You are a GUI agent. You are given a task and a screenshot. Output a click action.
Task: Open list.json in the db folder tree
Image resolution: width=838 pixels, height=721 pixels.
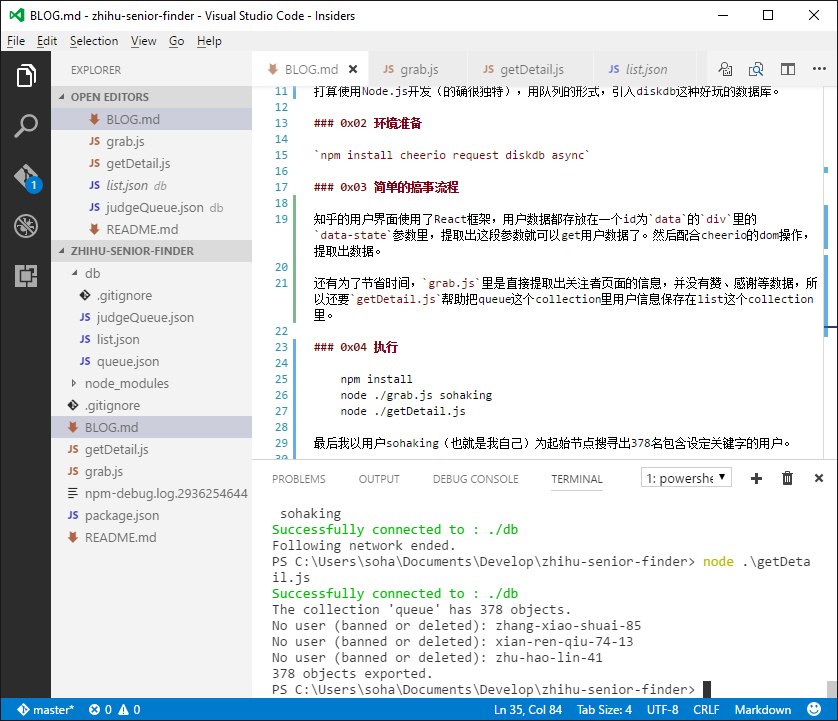click(x=152, y=339)
